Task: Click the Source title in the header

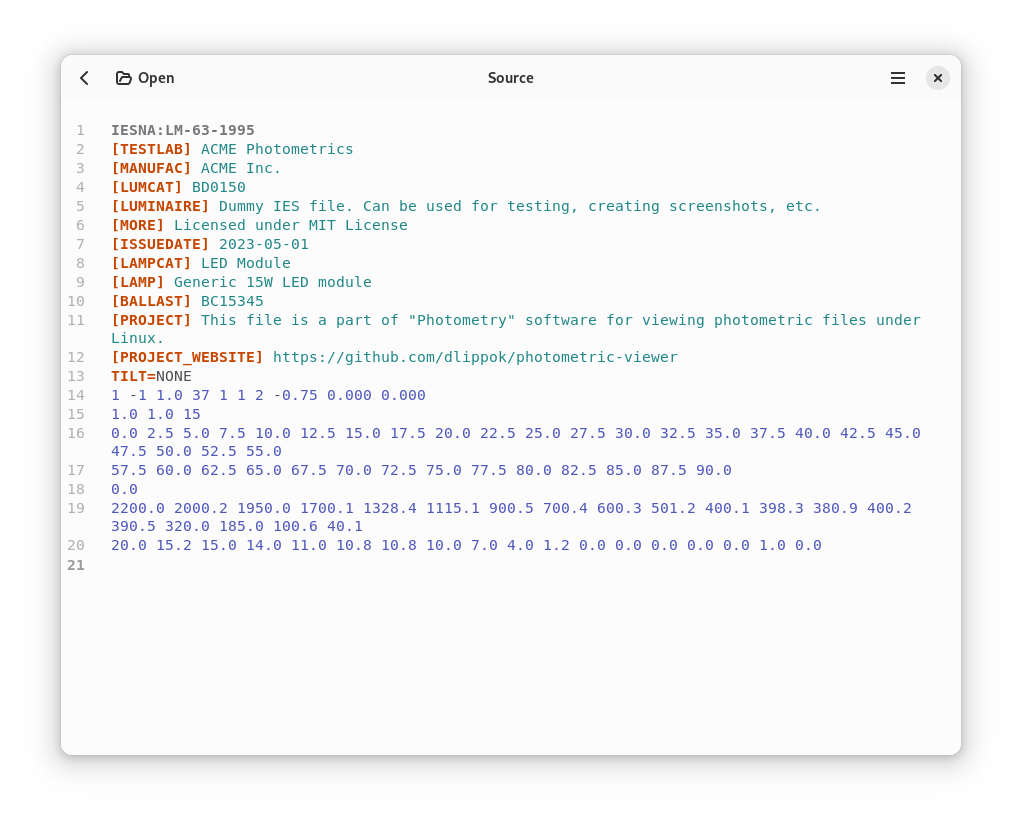Action: click(510, 78)
